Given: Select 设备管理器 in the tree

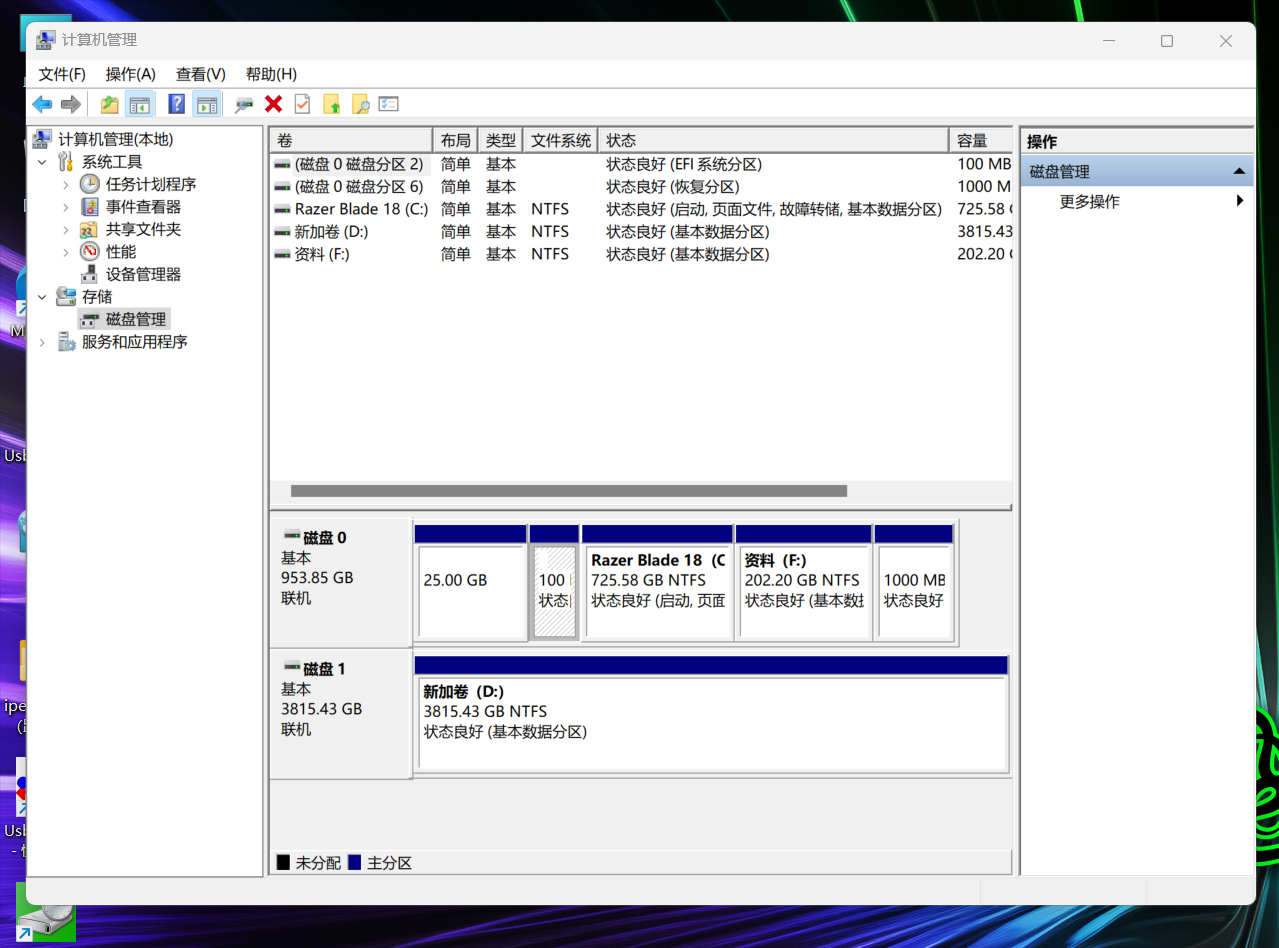Looking at the screenshot, I should click(x=143, y=274).
